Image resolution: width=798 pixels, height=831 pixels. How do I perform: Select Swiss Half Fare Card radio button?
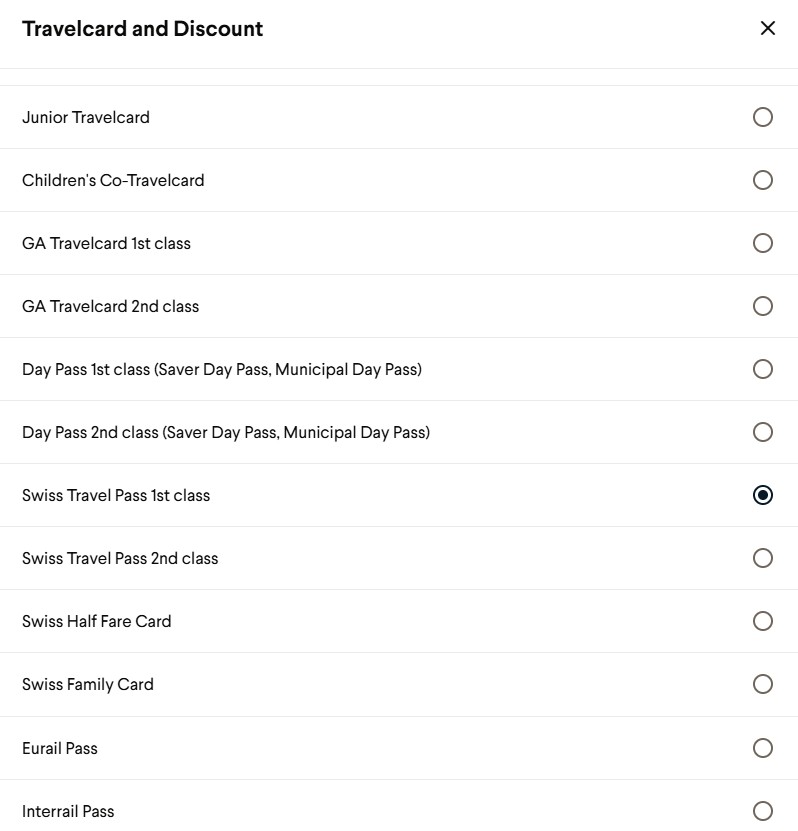coord(762,621)
